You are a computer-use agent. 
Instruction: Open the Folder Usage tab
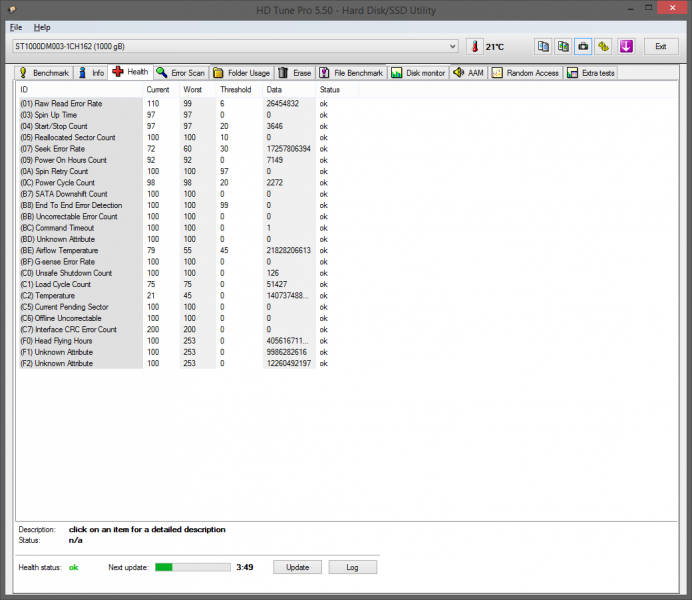[241, 73]
